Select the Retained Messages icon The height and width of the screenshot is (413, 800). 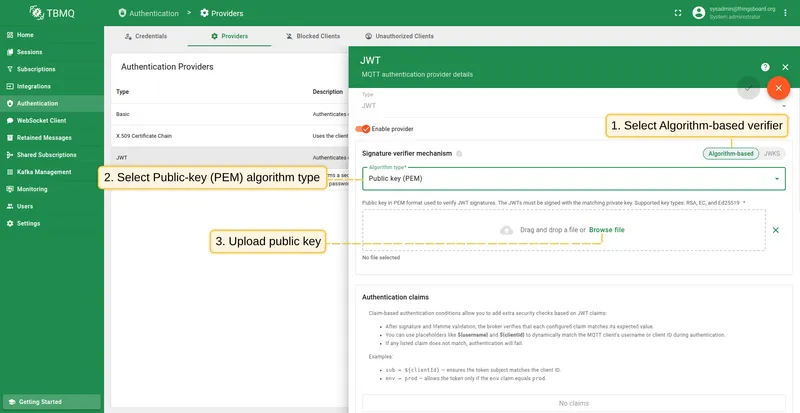point(10,138)
